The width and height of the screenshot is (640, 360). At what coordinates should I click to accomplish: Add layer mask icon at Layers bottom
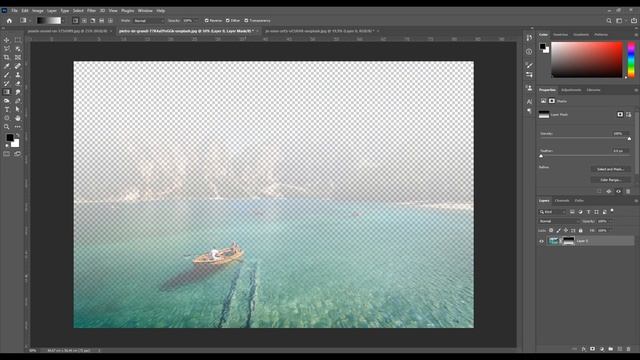(x=593, y=349)
